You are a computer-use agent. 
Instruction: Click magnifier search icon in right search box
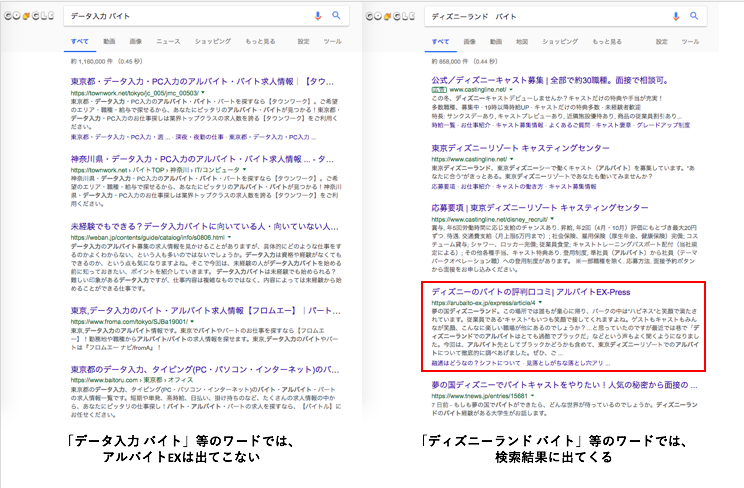click(694, 16)
